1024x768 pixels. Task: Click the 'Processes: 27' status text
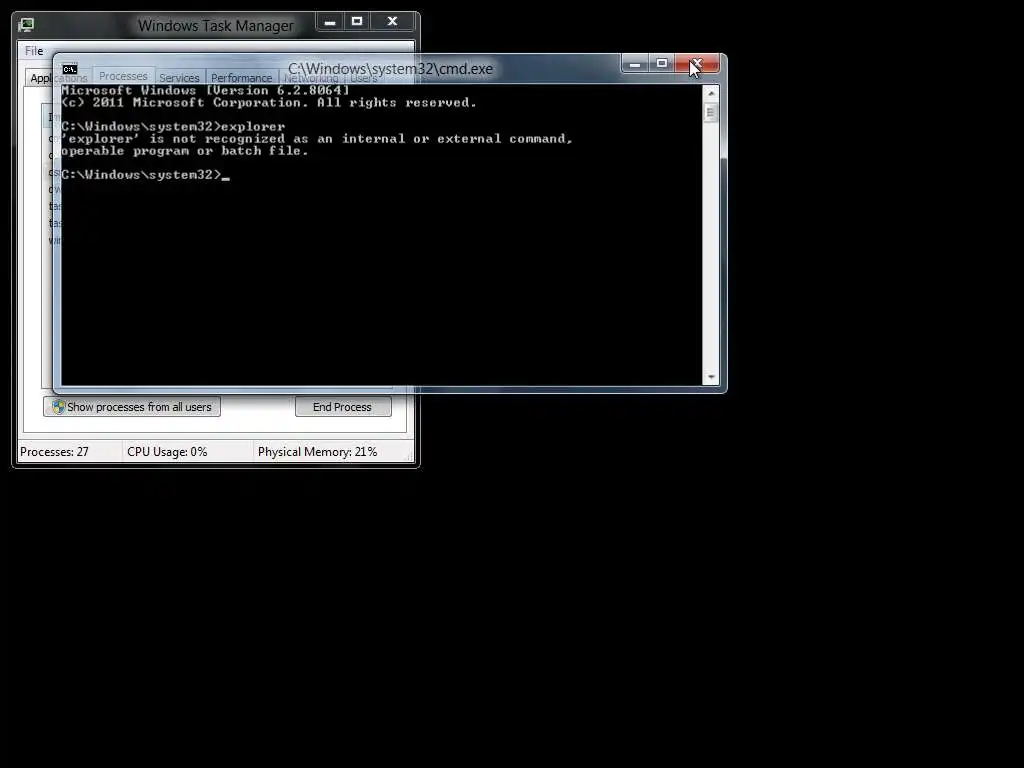click(x=54, y=452)
